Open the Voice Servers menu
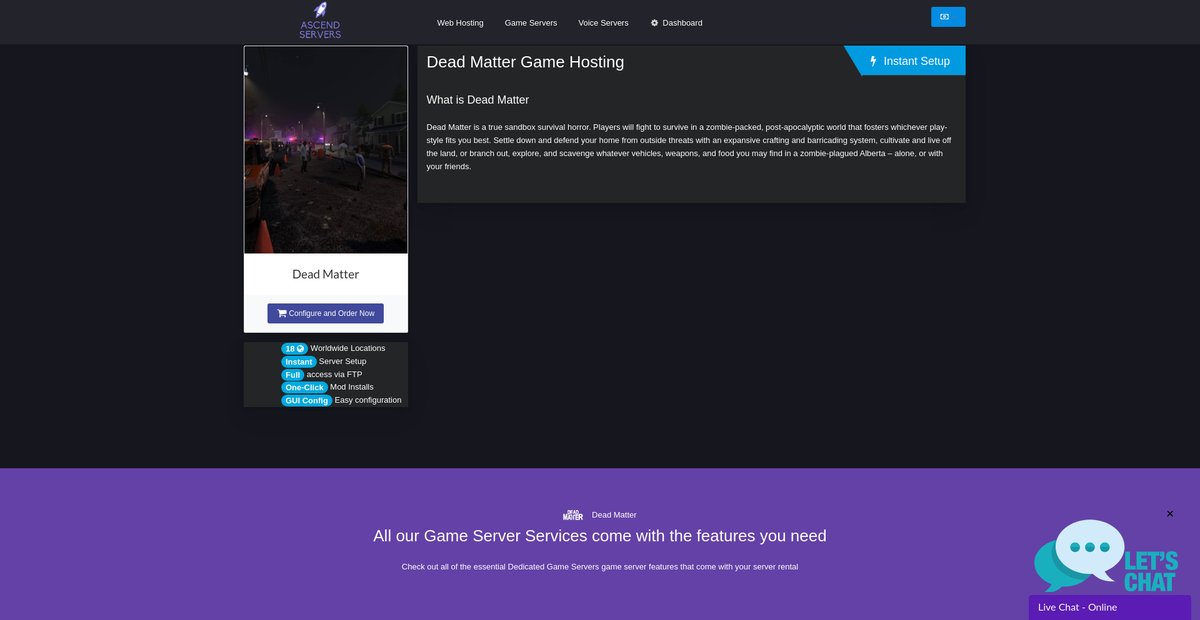The height and width of the screenshot is (620, 1200). (603, 23)
